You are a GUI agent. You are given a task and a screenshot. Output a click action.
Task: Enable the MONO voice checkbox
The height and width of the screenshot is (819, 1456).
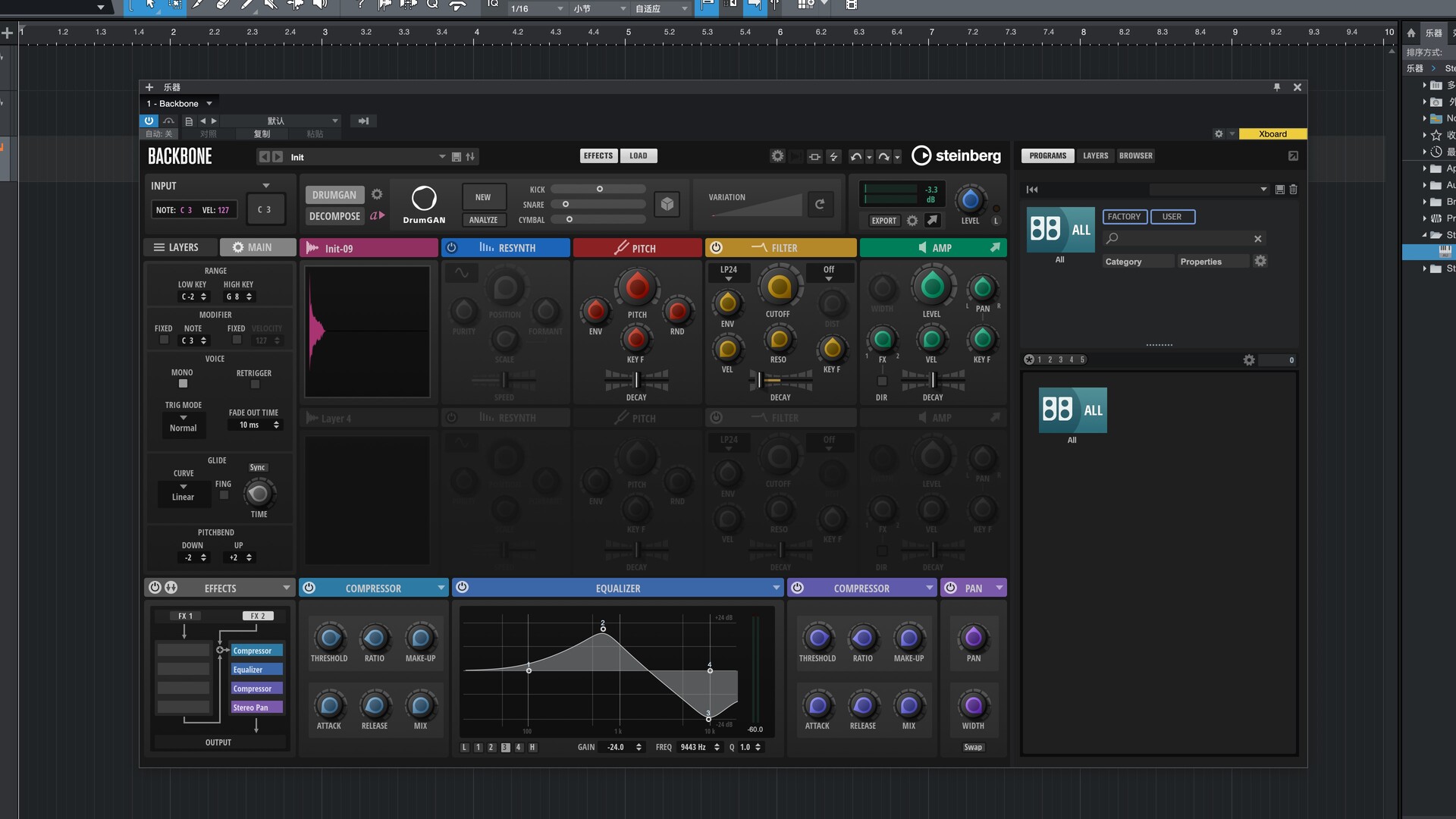pyautogui.click(x=183, y=384)
